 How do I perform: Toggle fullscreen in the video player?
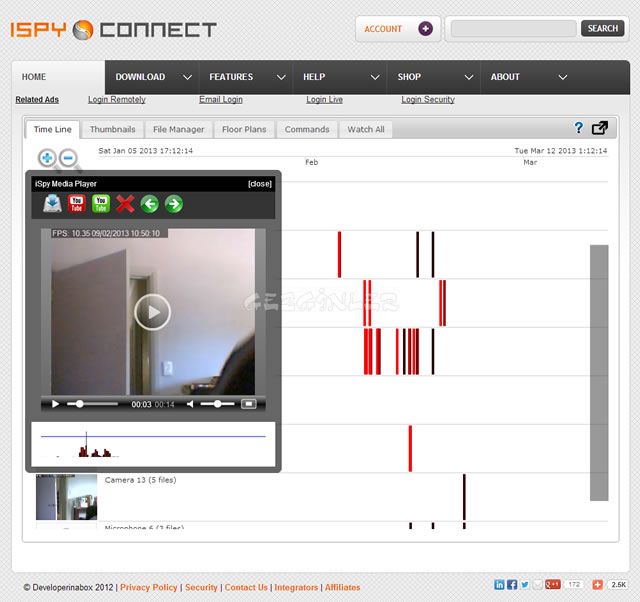coord(249,404)
